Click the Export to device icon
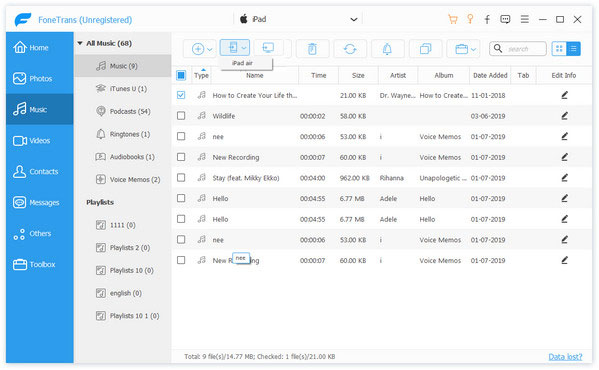Viewport: 599px width, 370px height. (232, 48)
